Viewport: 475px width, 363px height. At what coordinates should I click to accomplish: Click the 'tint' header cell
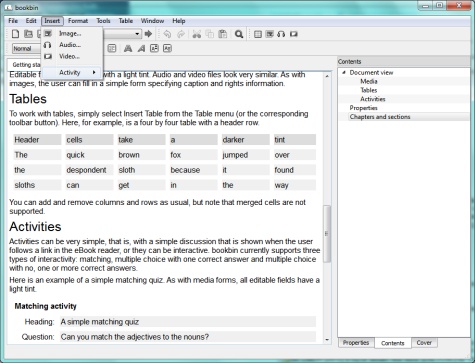[x=295, y=140]
